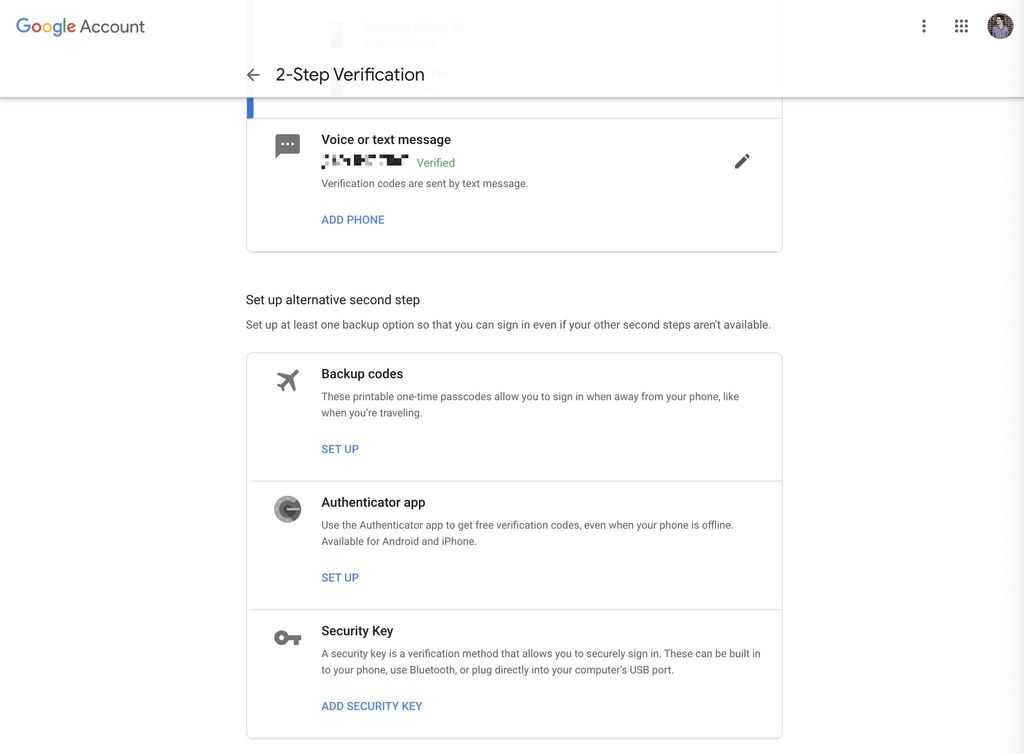Click the 2-Step Verification heading
This screenshot has width=1024, height=754.
pyautogui.click(x=350, y=73)
